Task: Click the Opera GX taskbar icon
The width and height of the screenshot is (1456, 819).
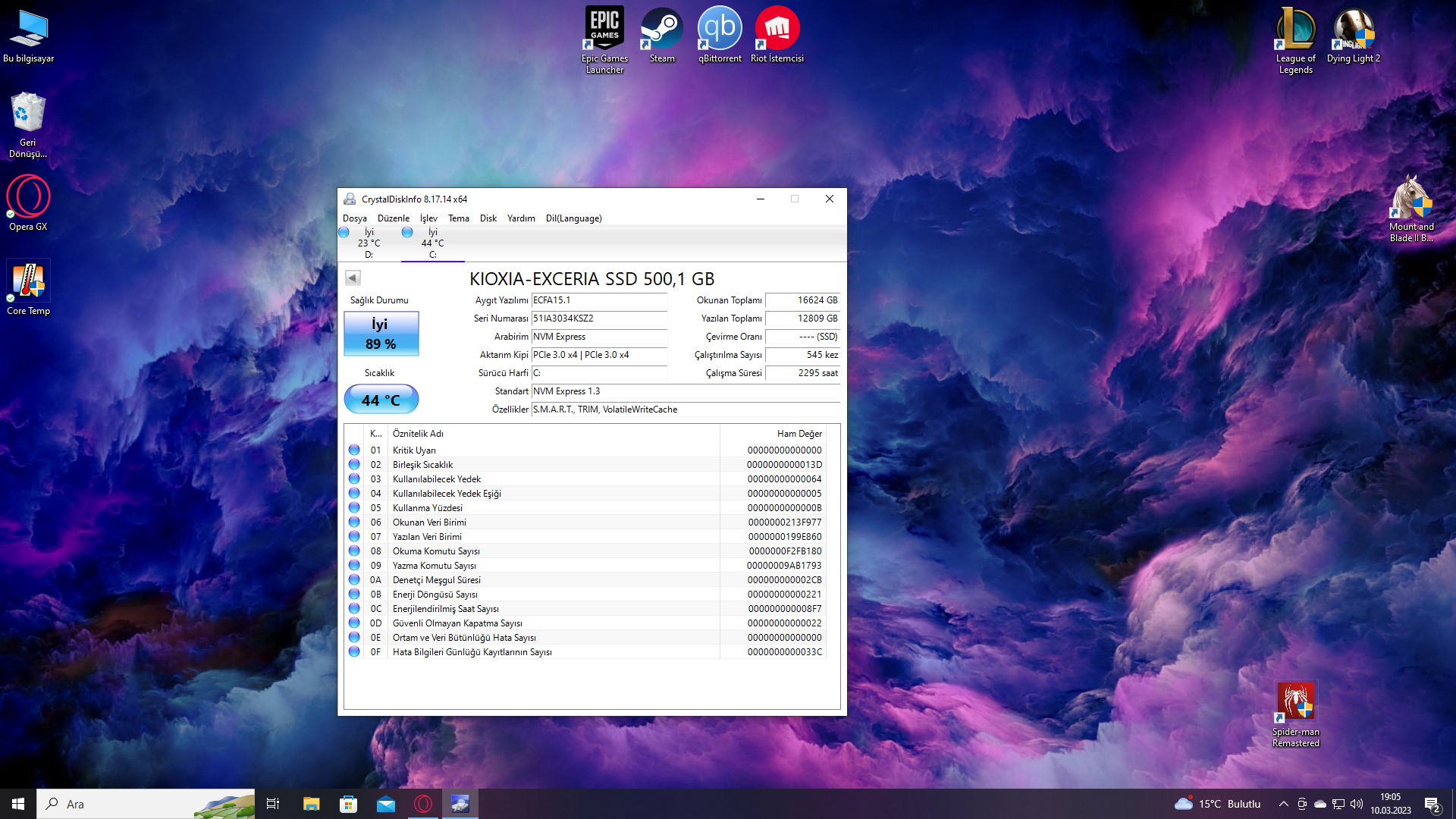Action: pyautogui.click(x=423, y=804)
